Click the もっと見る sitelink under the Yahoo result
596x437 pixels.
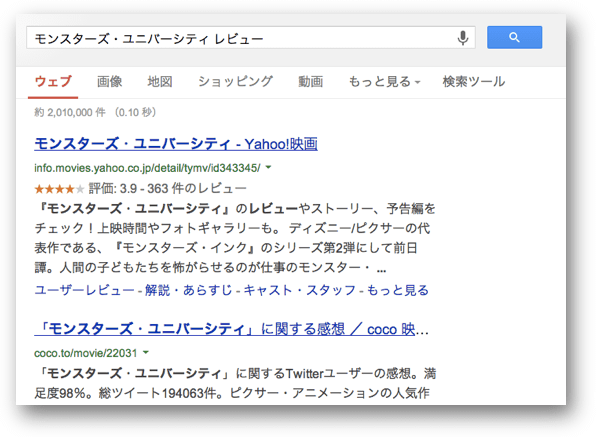(398, 290)
